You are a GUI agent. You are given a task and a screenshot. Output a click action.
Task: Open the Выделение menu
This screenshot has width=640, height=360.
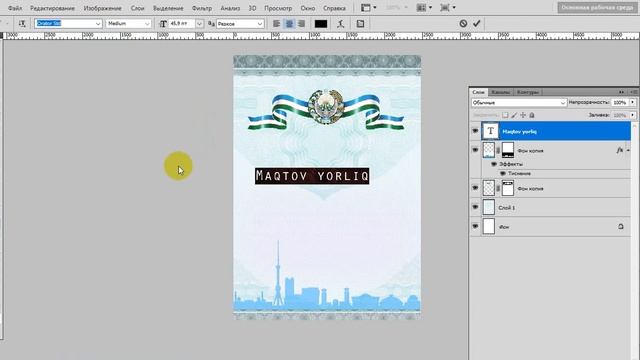[168, 8]
